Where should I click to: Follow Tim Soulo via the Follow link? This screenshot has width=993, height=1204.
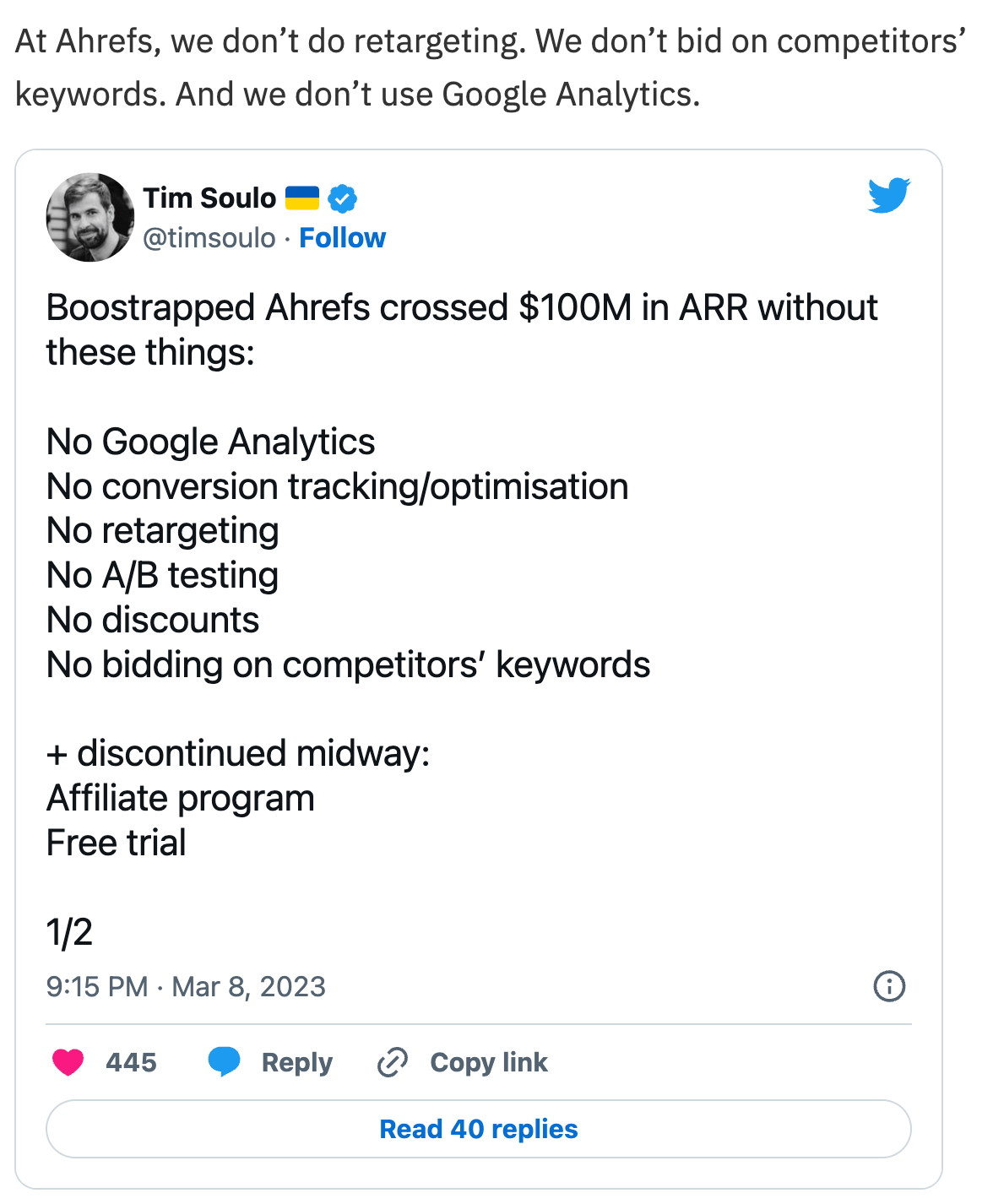pyautogui.click(x=341, y=238)
